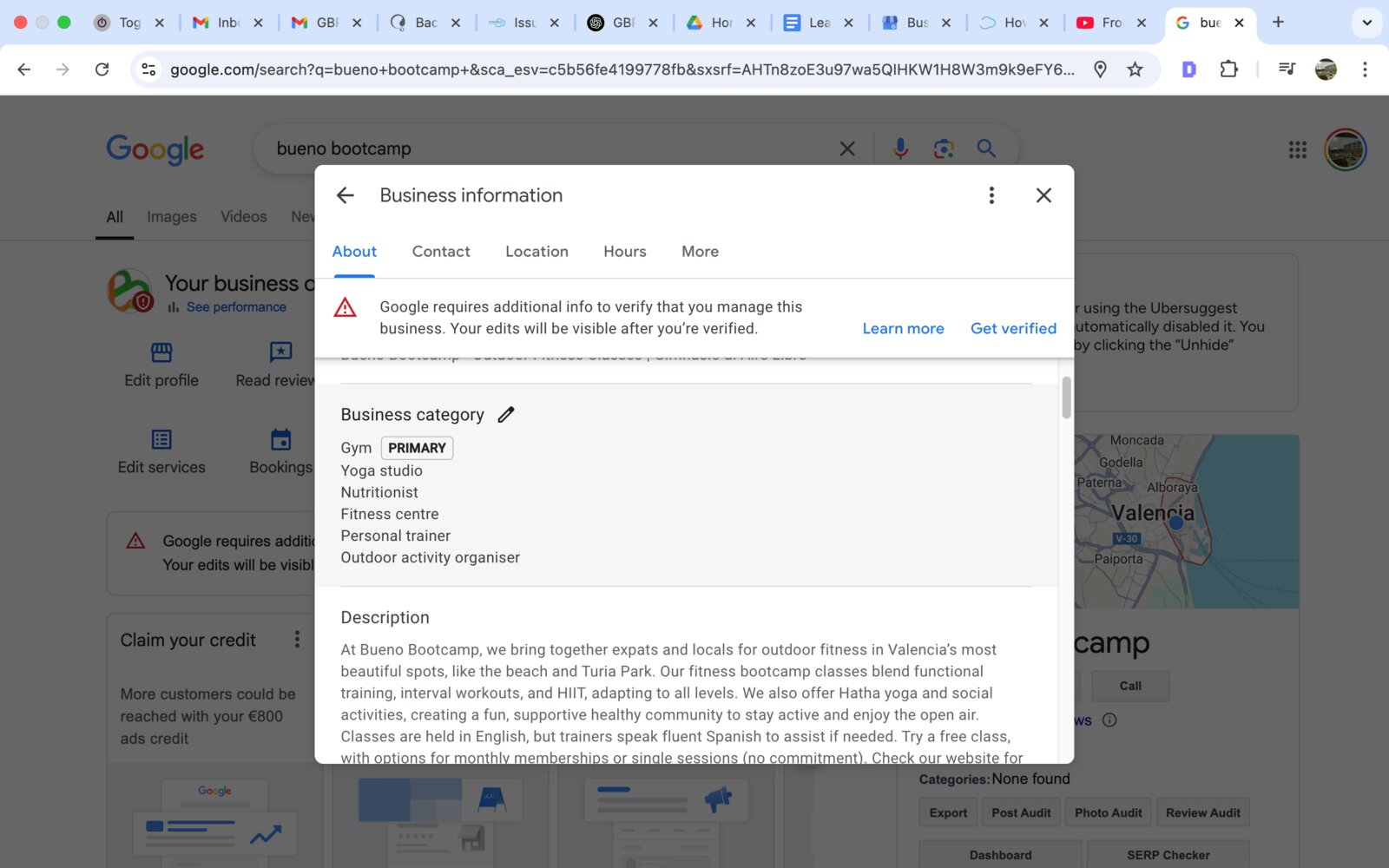Click the address bar URL
The image size is (1389, 868).
(x=622, y=69)
